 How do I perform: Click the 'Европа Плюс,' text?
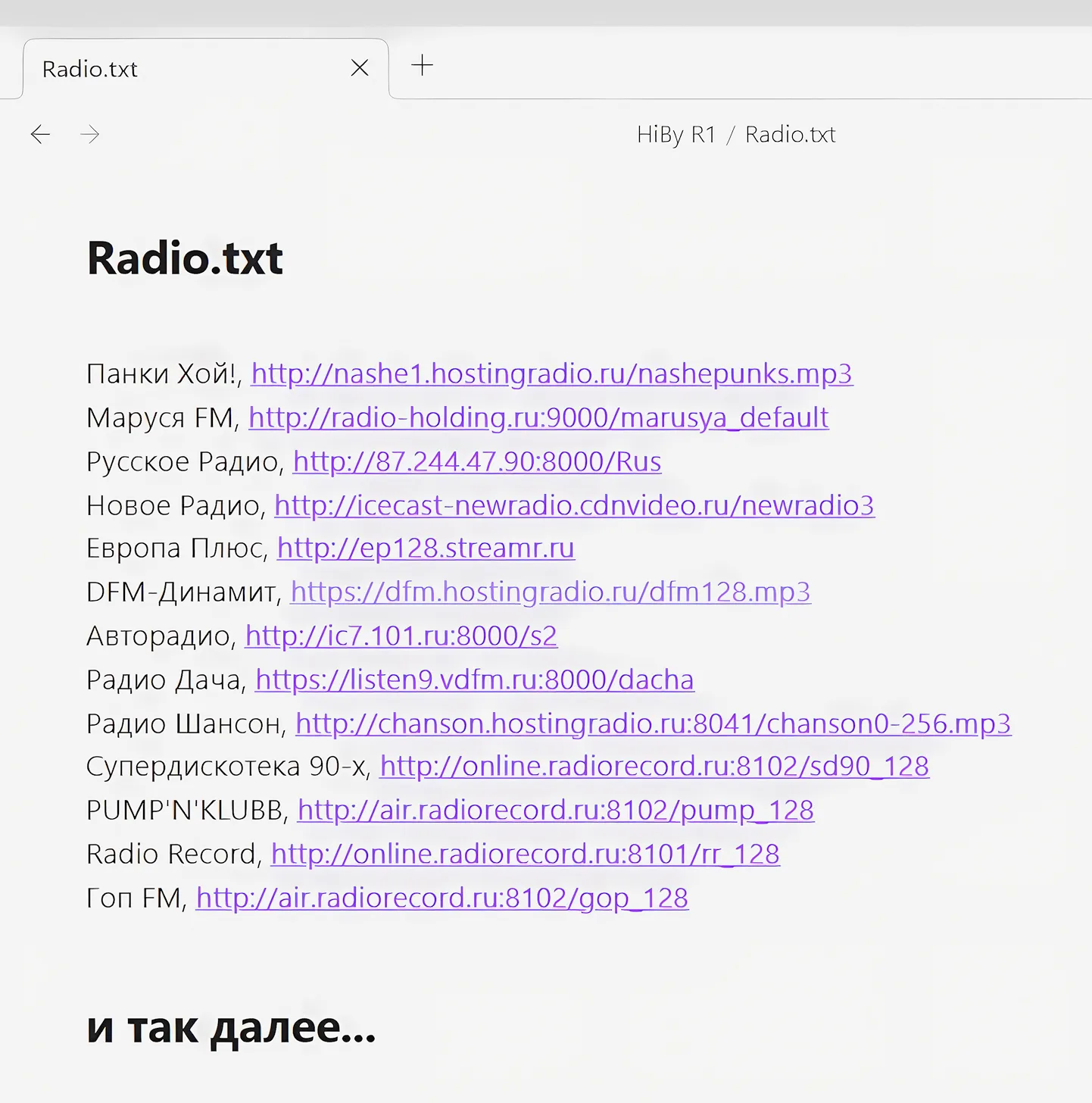point(178,548)
